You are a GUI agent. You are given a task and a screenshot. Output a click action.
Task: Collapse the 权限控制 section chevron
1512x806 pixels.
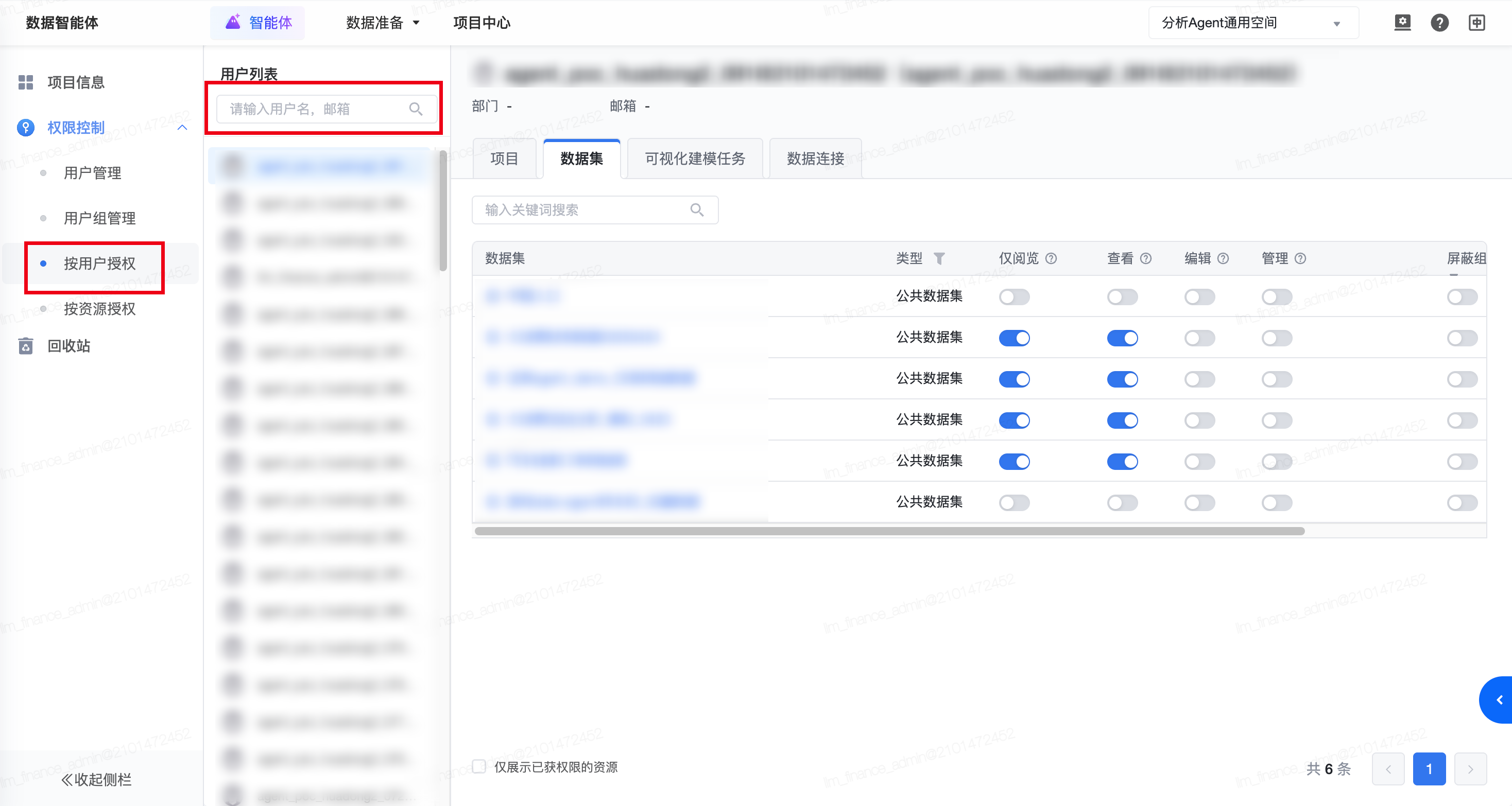(182, 127)
